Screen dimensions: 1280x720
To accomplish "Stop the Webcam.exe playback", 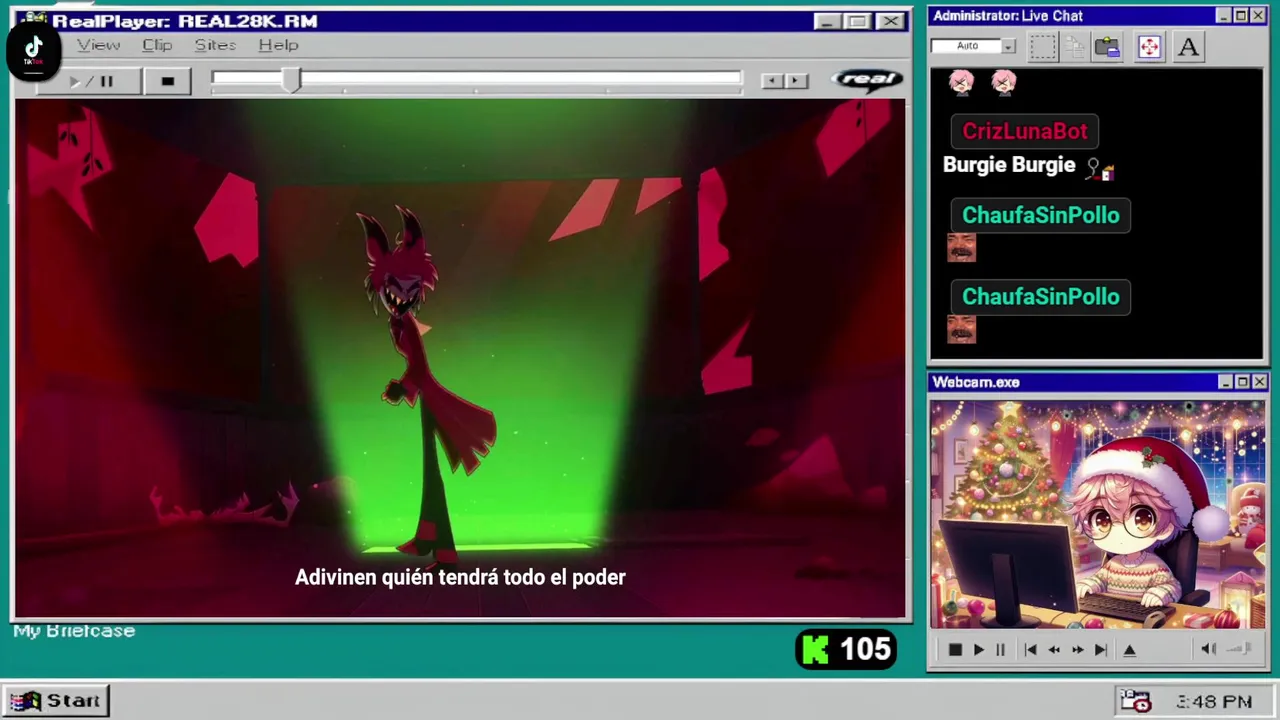I will 954,650.
